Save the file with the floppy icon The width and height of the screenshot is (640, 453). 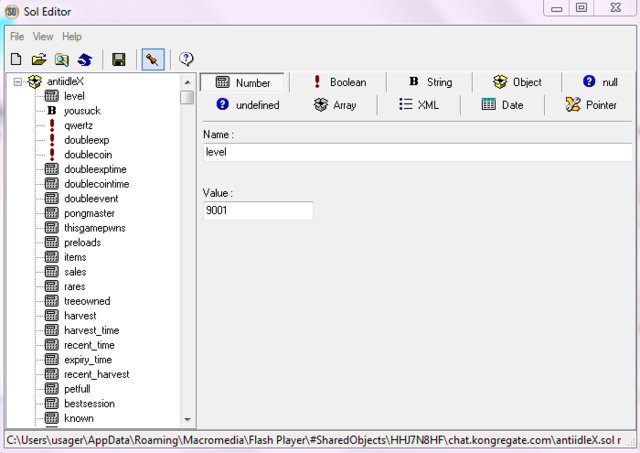pos(119,60)
